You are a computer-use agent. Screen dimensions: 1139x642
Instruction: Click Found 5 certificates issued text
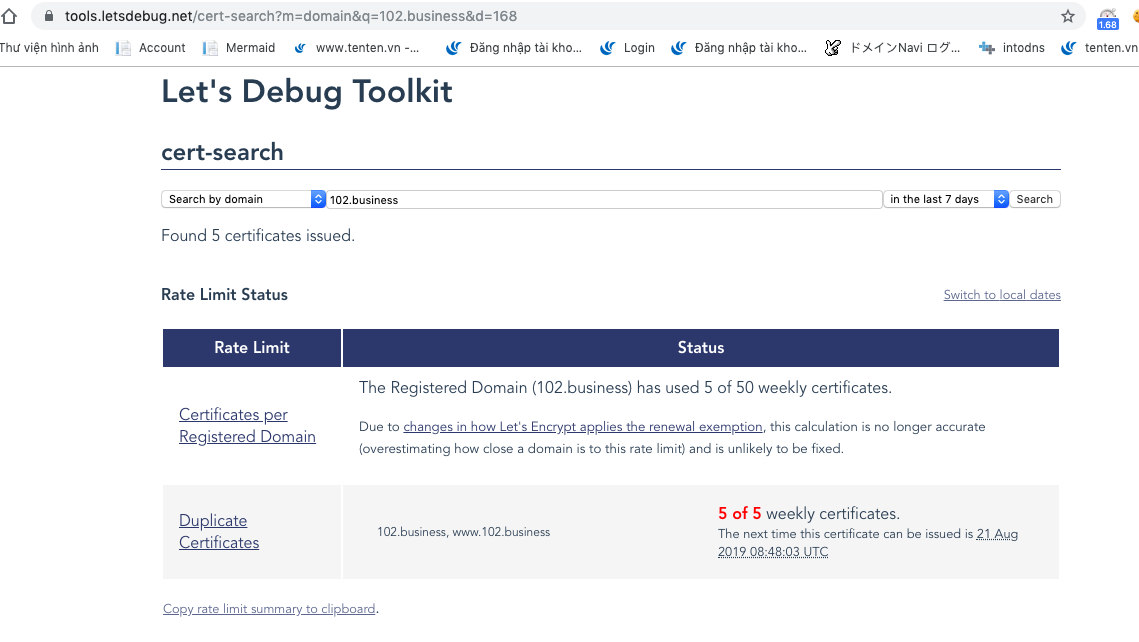point(258,236)
